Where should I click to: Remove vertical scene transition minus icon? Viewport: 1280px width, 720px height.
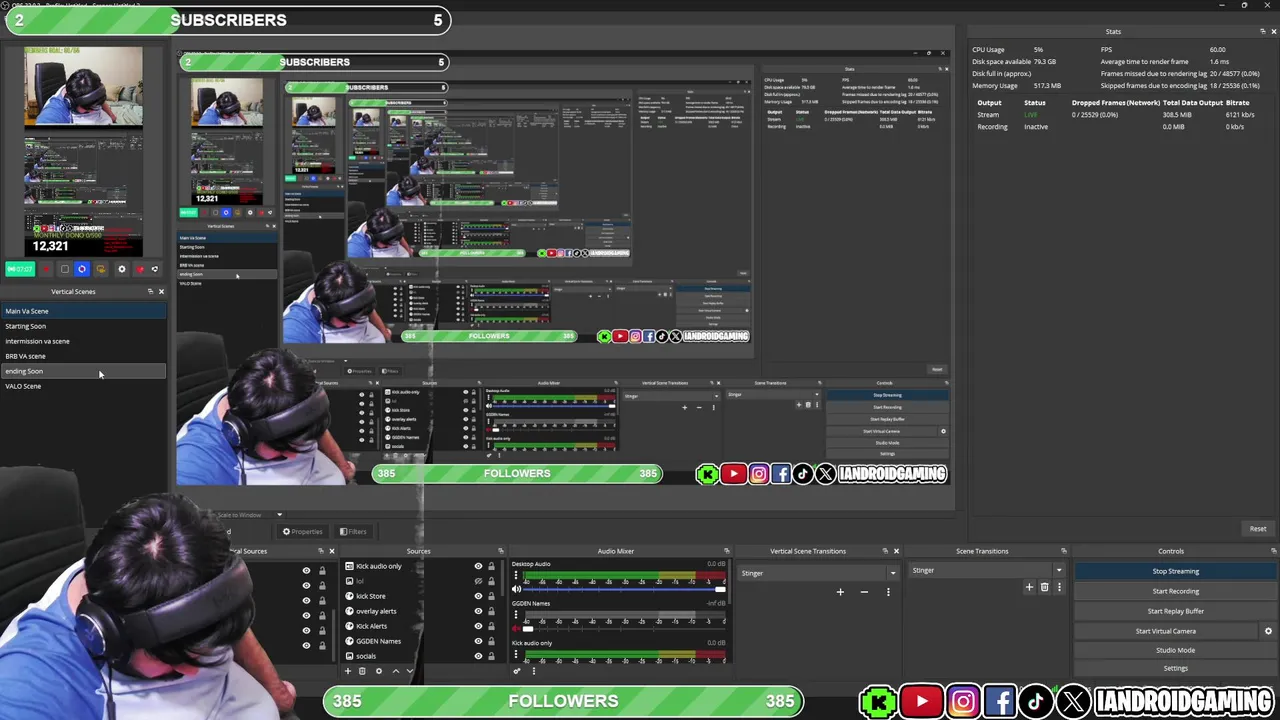(864, 592)
